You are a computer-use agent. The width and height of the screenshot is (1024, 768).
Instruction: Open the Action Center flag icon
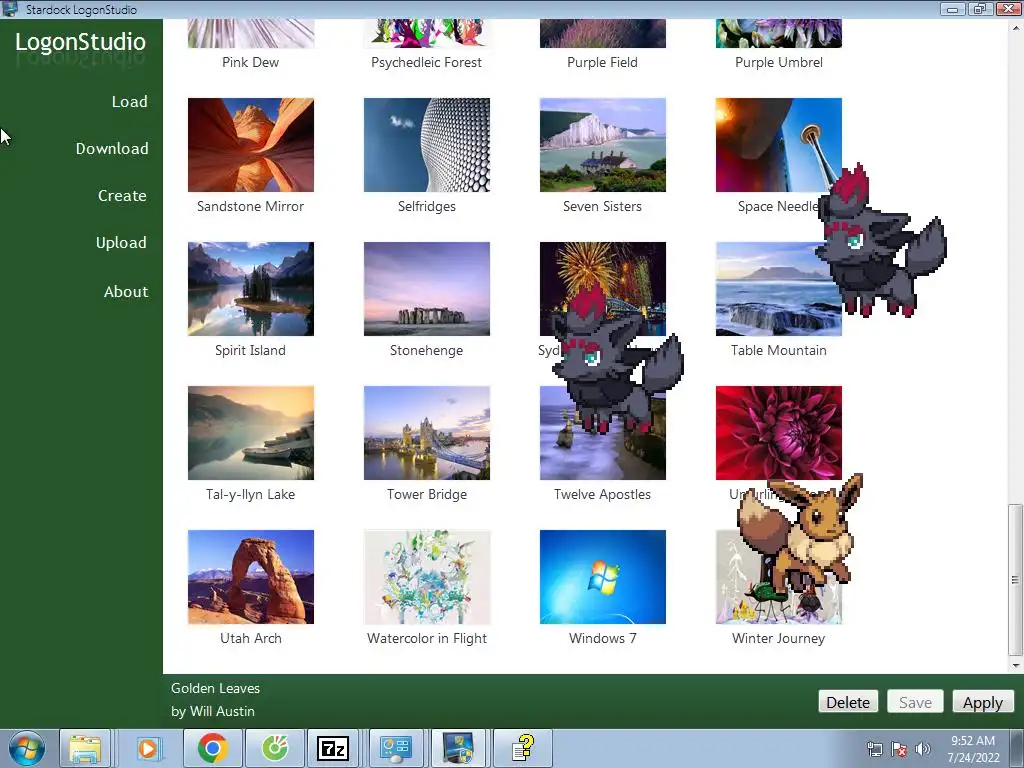point(899,749)
